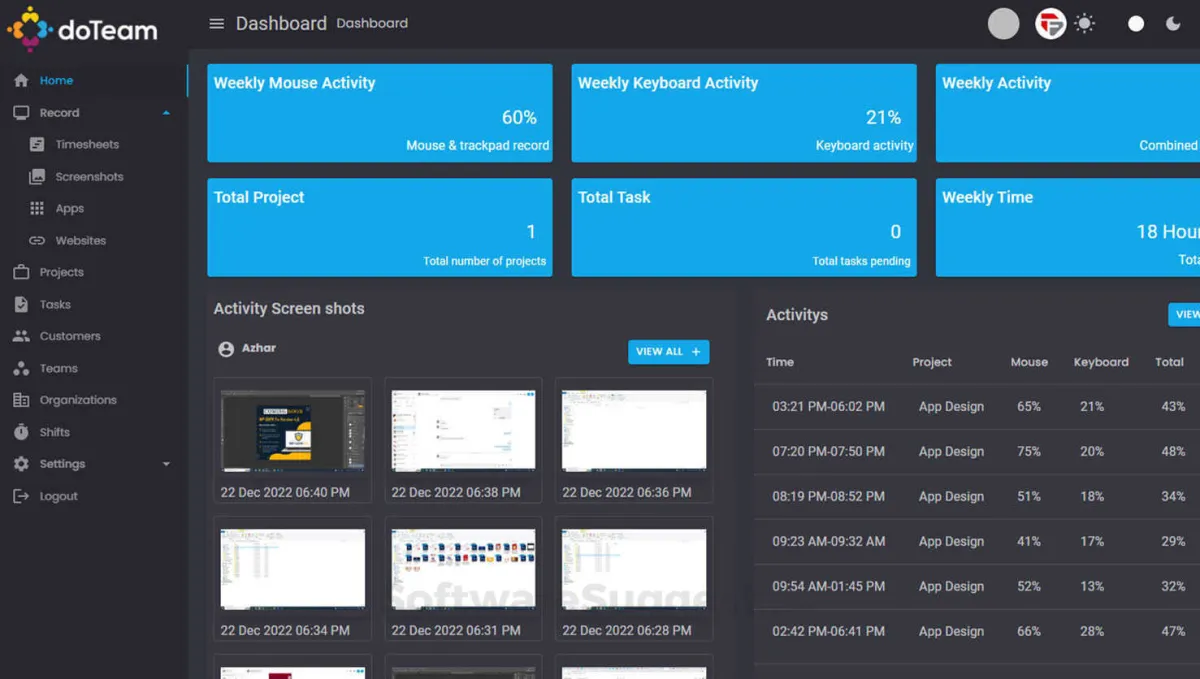Image resolution: width=1200 pixels, height=679 pixels.
Task: Click the Azhar user name label
Action: (x=259, y=348)
